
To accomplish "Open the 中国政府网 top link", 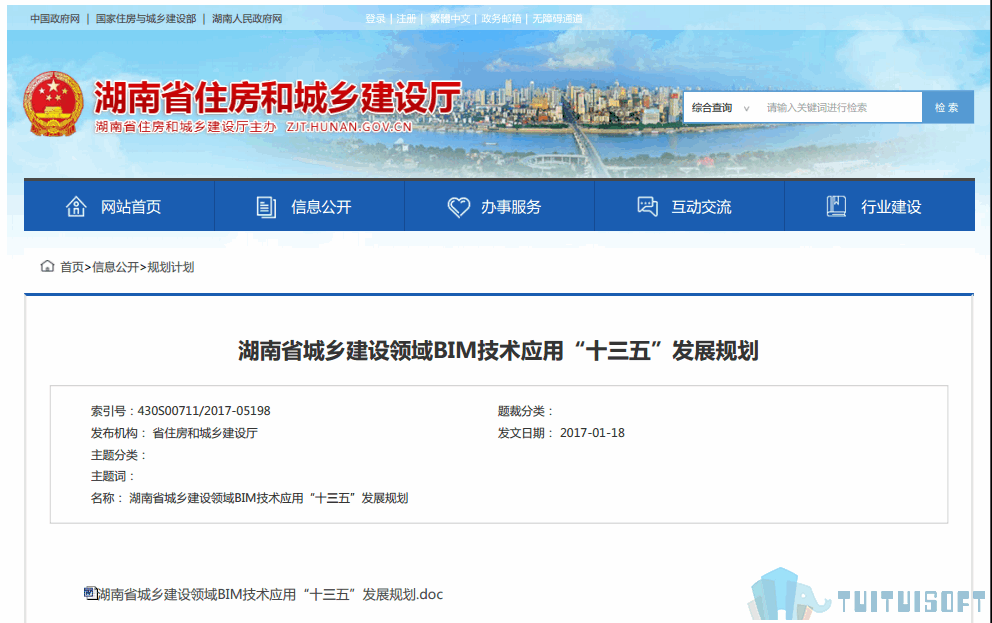I will [x=55, y=19].
